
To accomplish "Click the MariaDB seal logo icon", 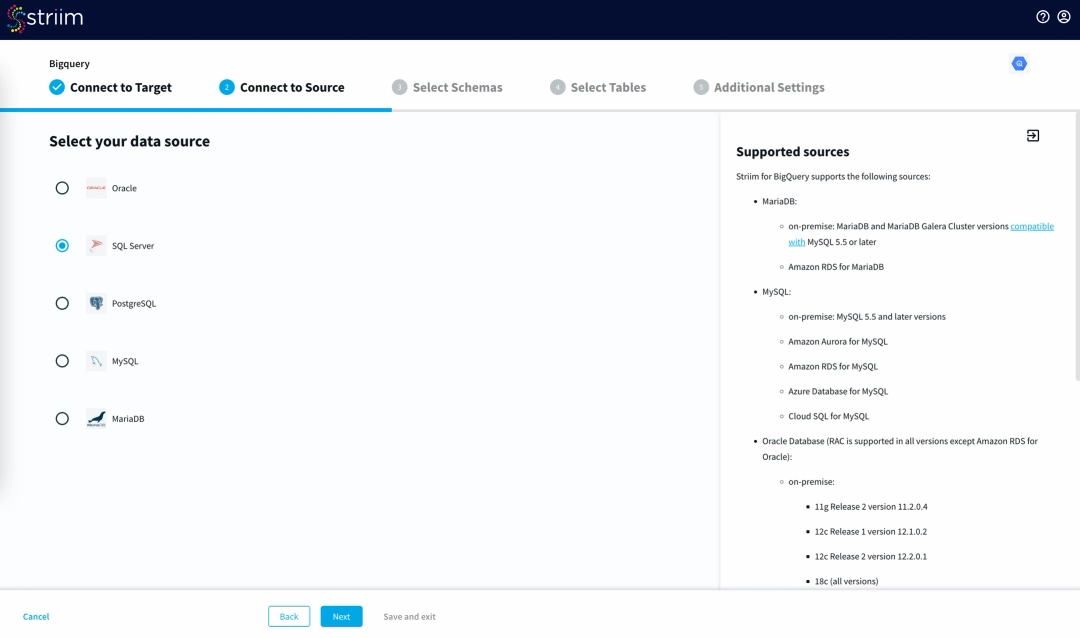I will (95, 418).
